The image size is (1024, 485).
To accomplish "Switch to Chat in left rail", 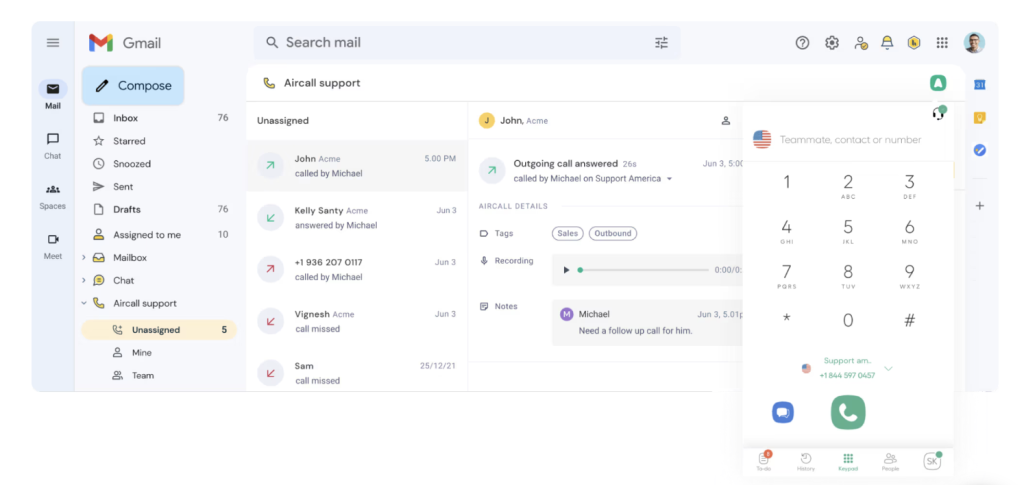I will [x=53, y=146].
